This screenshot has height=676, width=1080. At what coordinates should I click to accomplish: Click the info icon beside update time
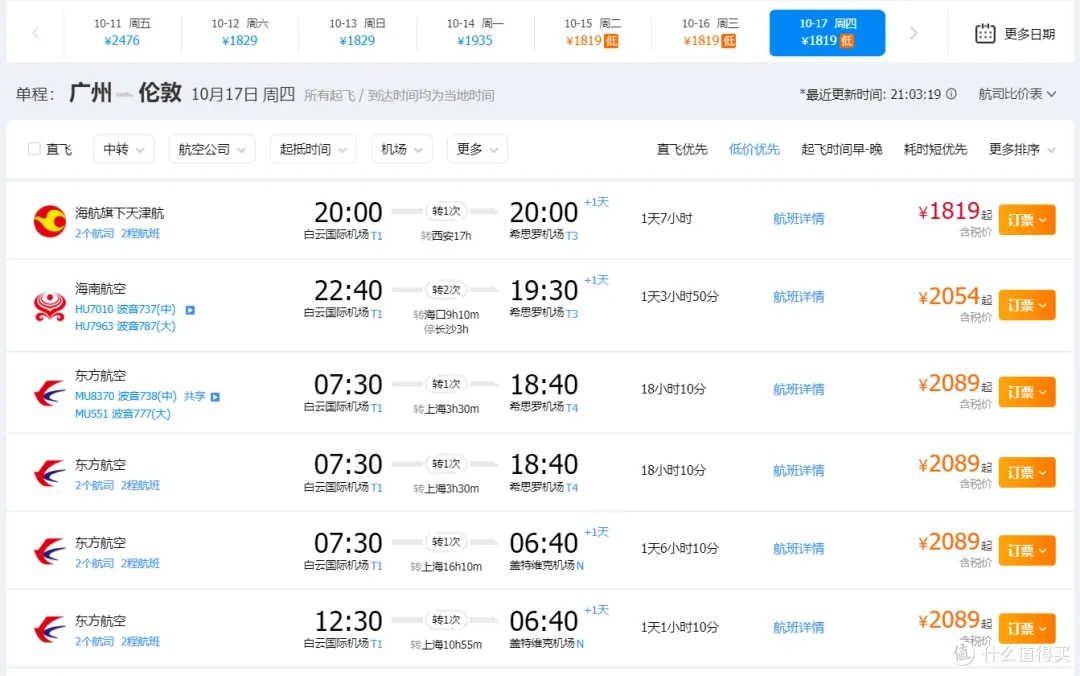click(951, 94)
